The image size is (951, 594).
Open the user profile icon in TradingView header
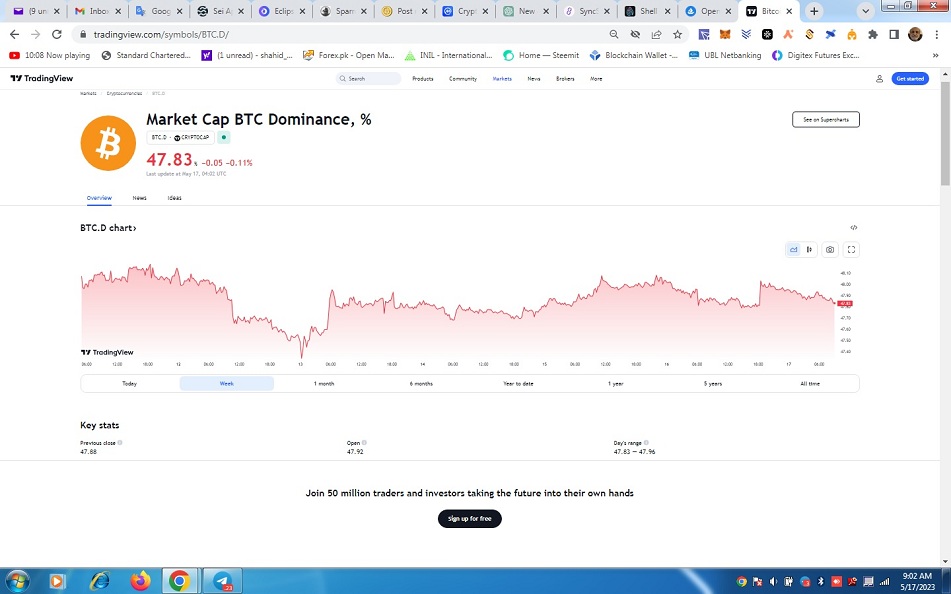(x=879, y=78)
